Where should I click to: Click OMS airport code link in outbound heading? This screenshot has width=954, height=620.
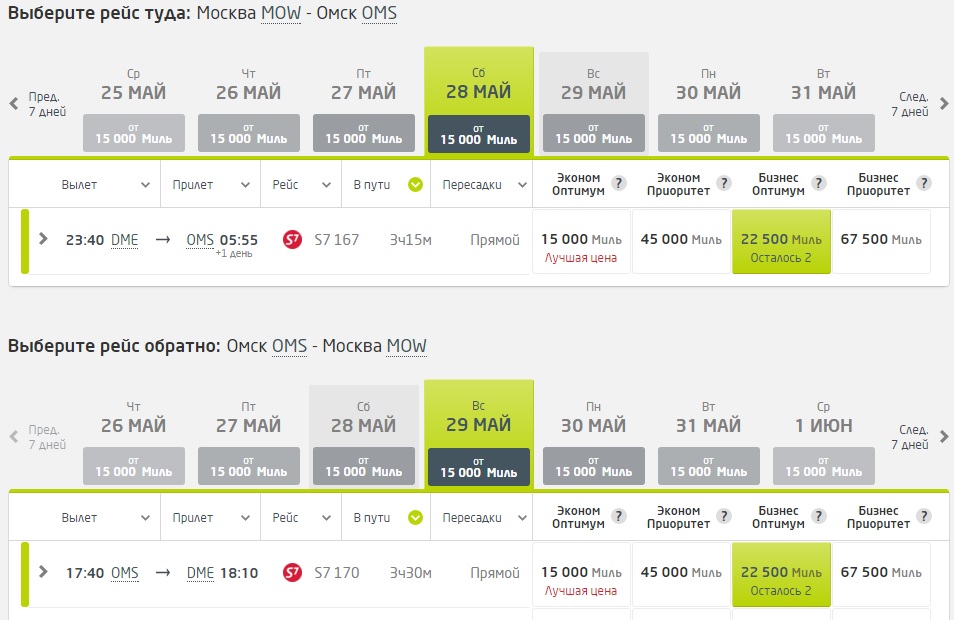point(379,13)
